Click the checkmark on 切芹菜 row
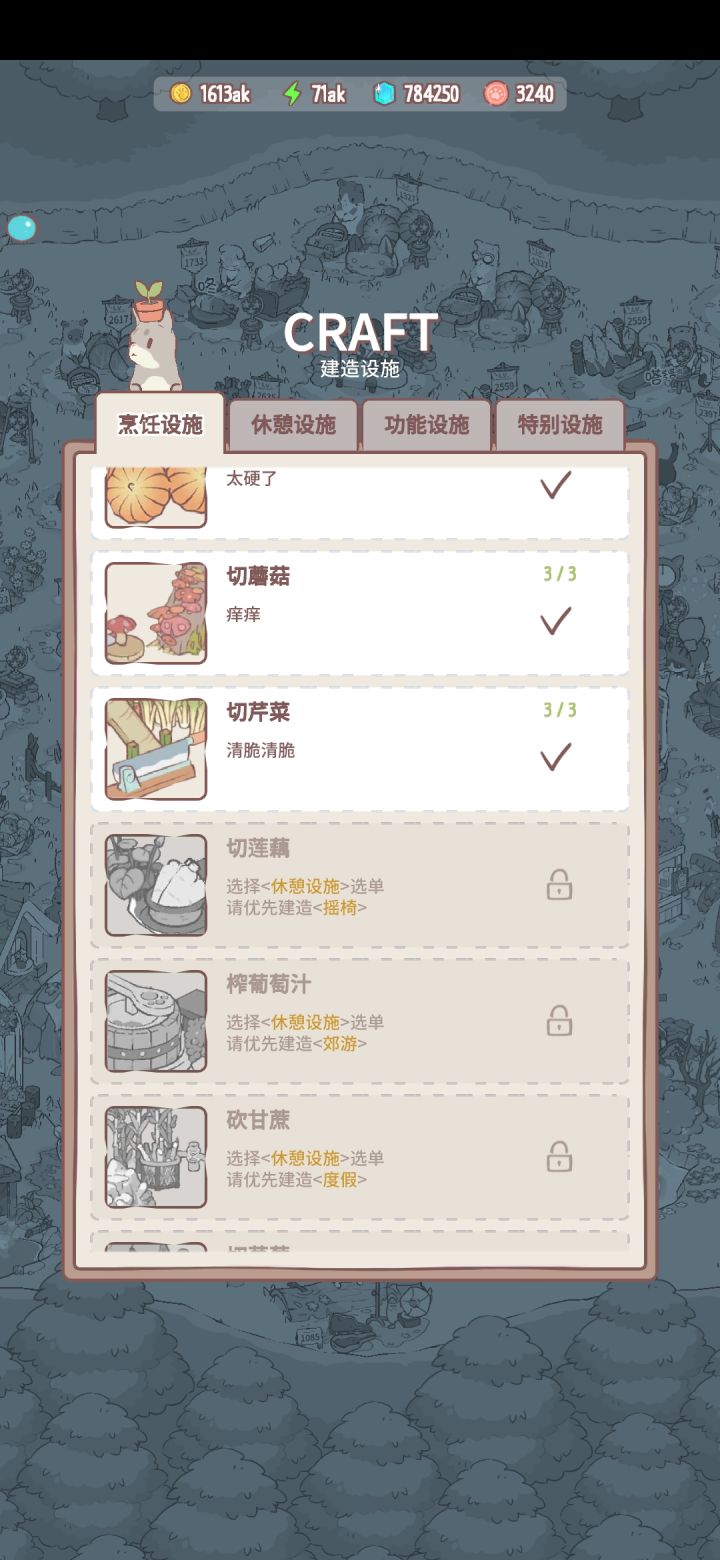 (556, 757)
